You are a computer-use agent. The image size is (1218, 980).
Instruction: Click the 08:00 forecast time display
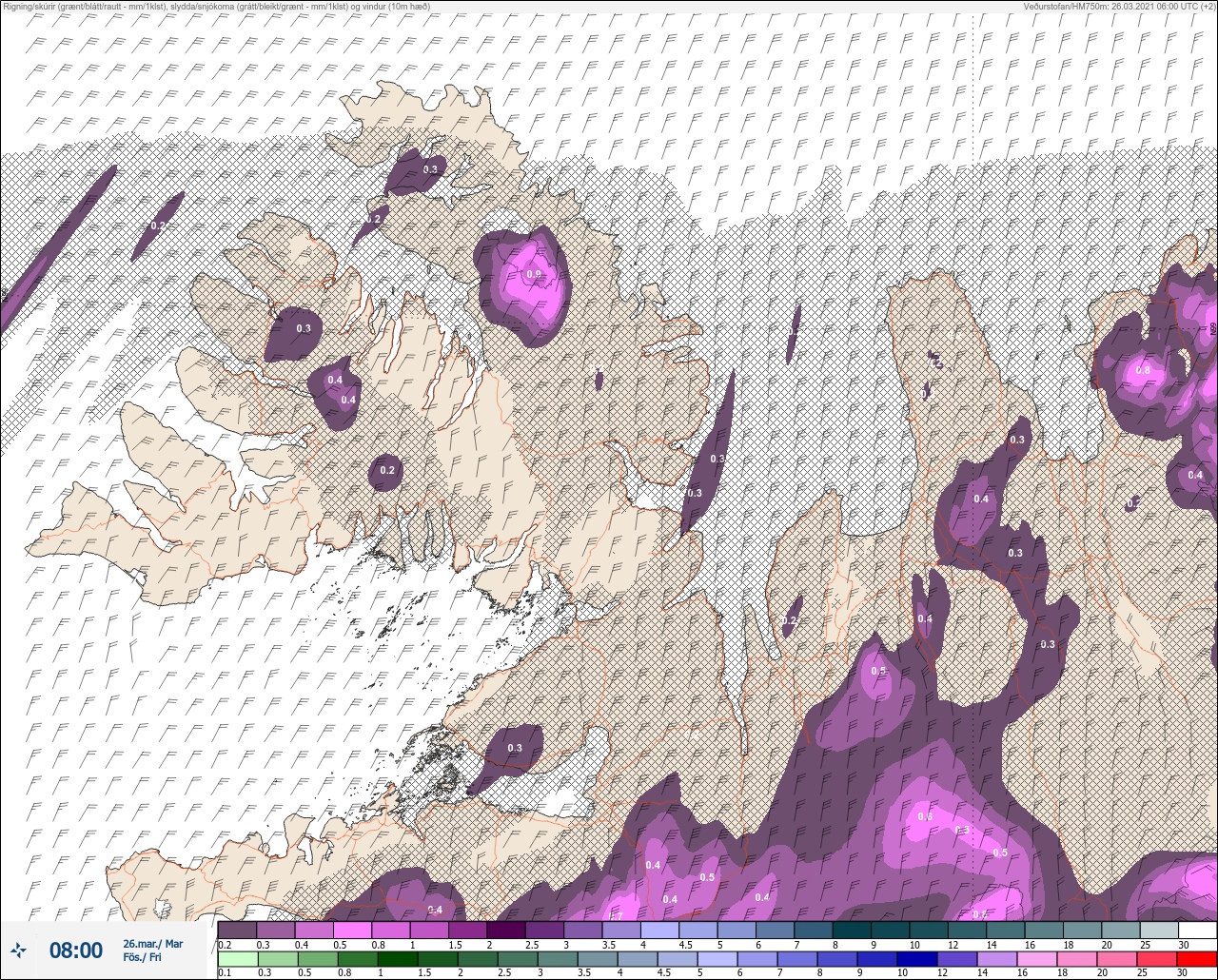pyautogui.click(x=75, y=950)
